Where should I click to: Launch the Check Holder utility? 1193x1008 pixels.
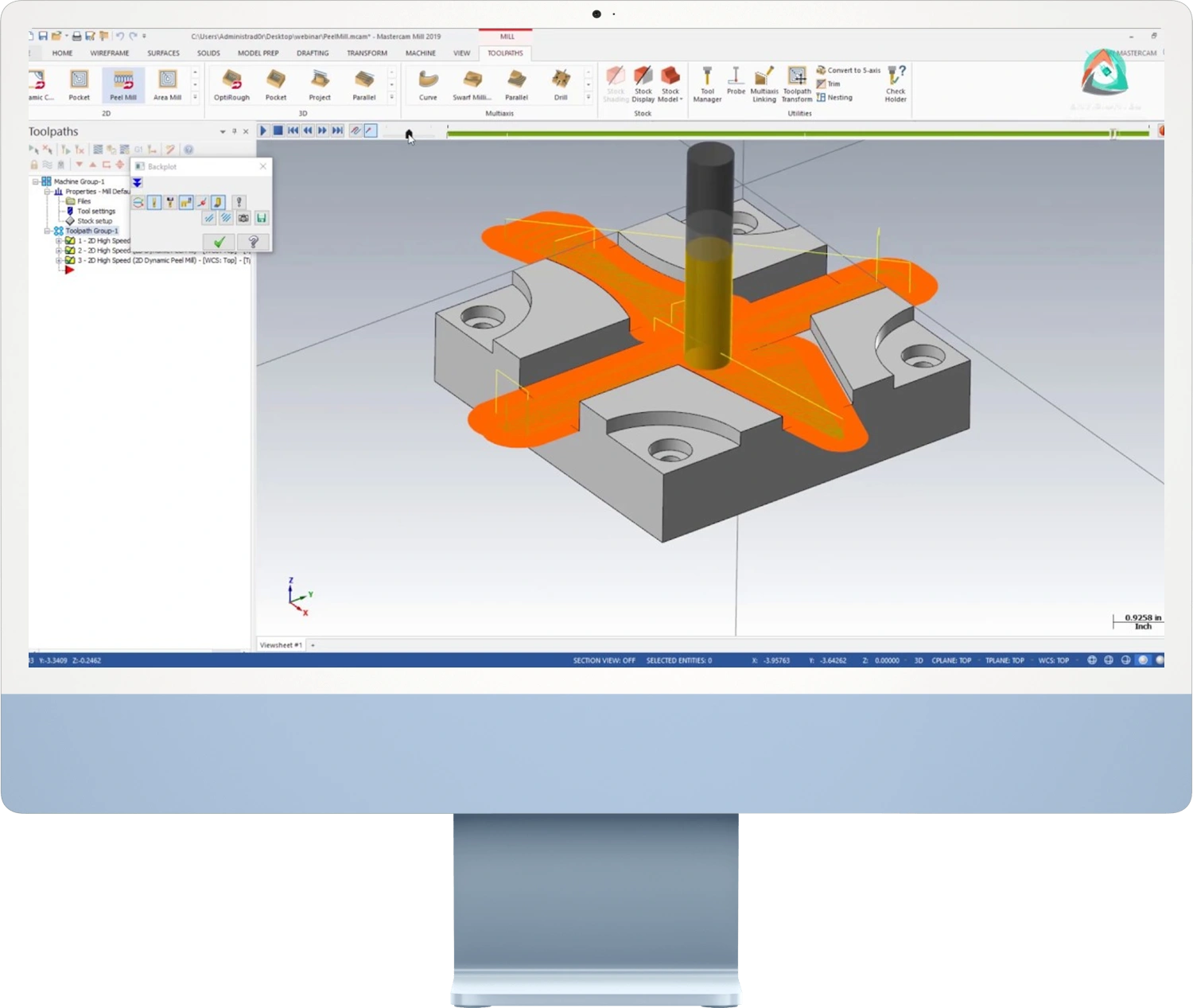(x=896, y=84)
